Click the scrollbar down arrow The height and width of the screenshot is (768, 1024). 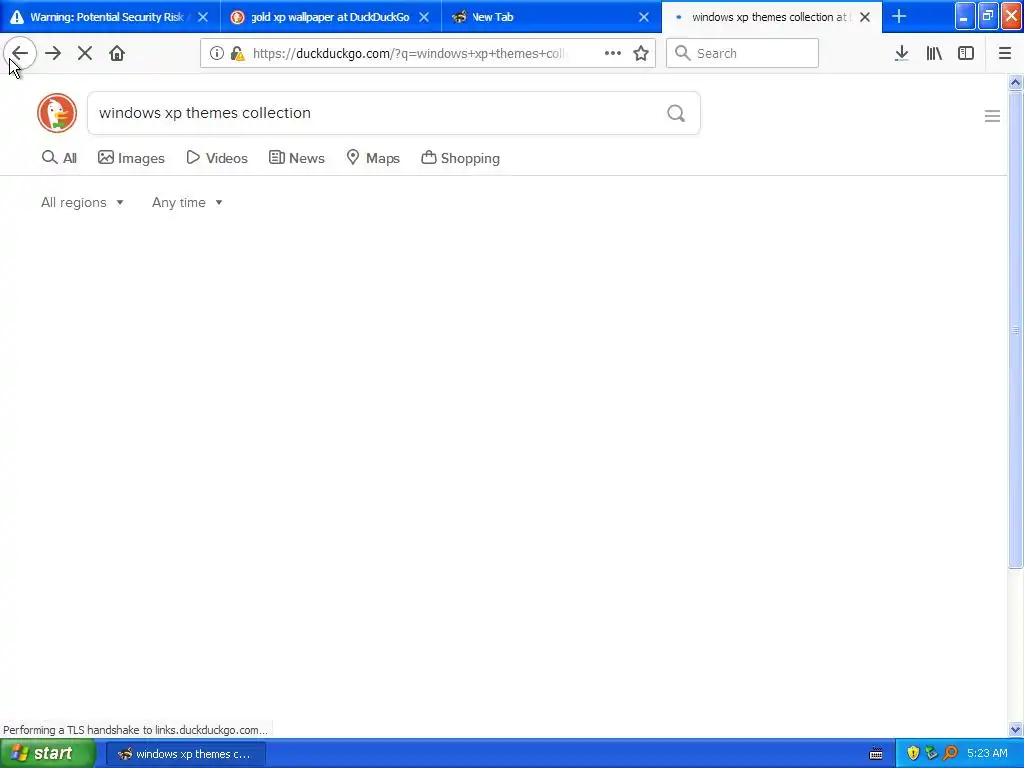pos(1015,729)
